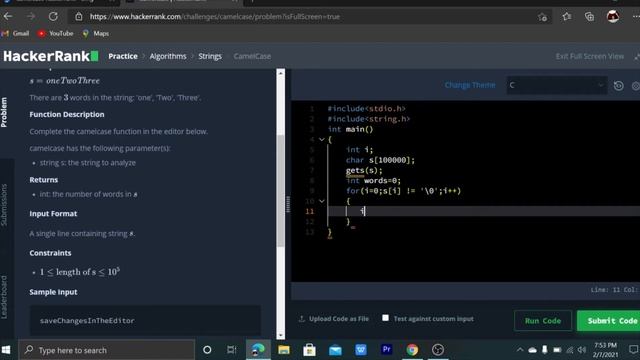This screenshot has width=640, height=360.
Task: Click the site lock icon
Action: pyautogui.click(x=79, y=17)
